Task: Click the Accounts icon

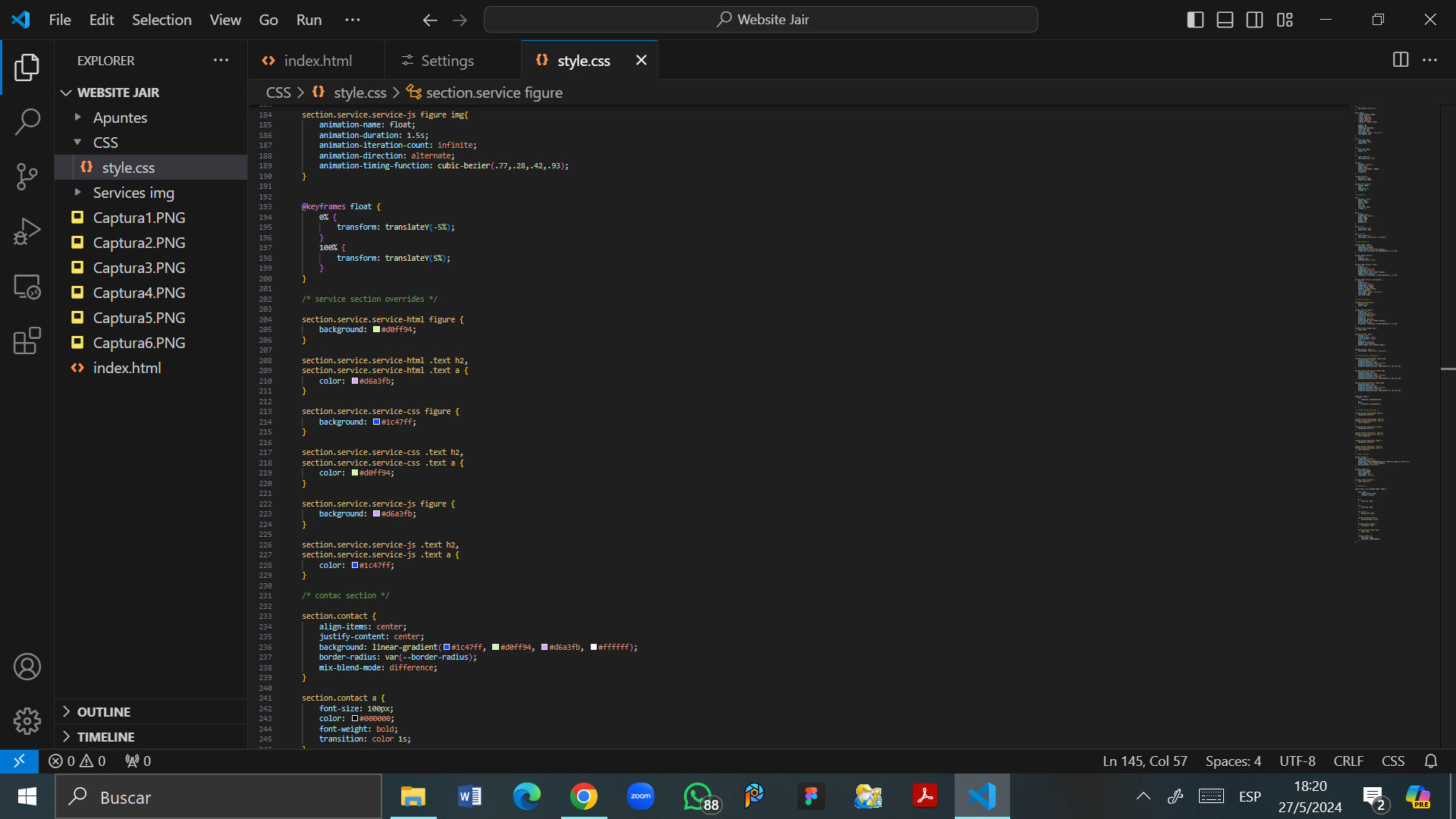Action: tap(27, 667)
